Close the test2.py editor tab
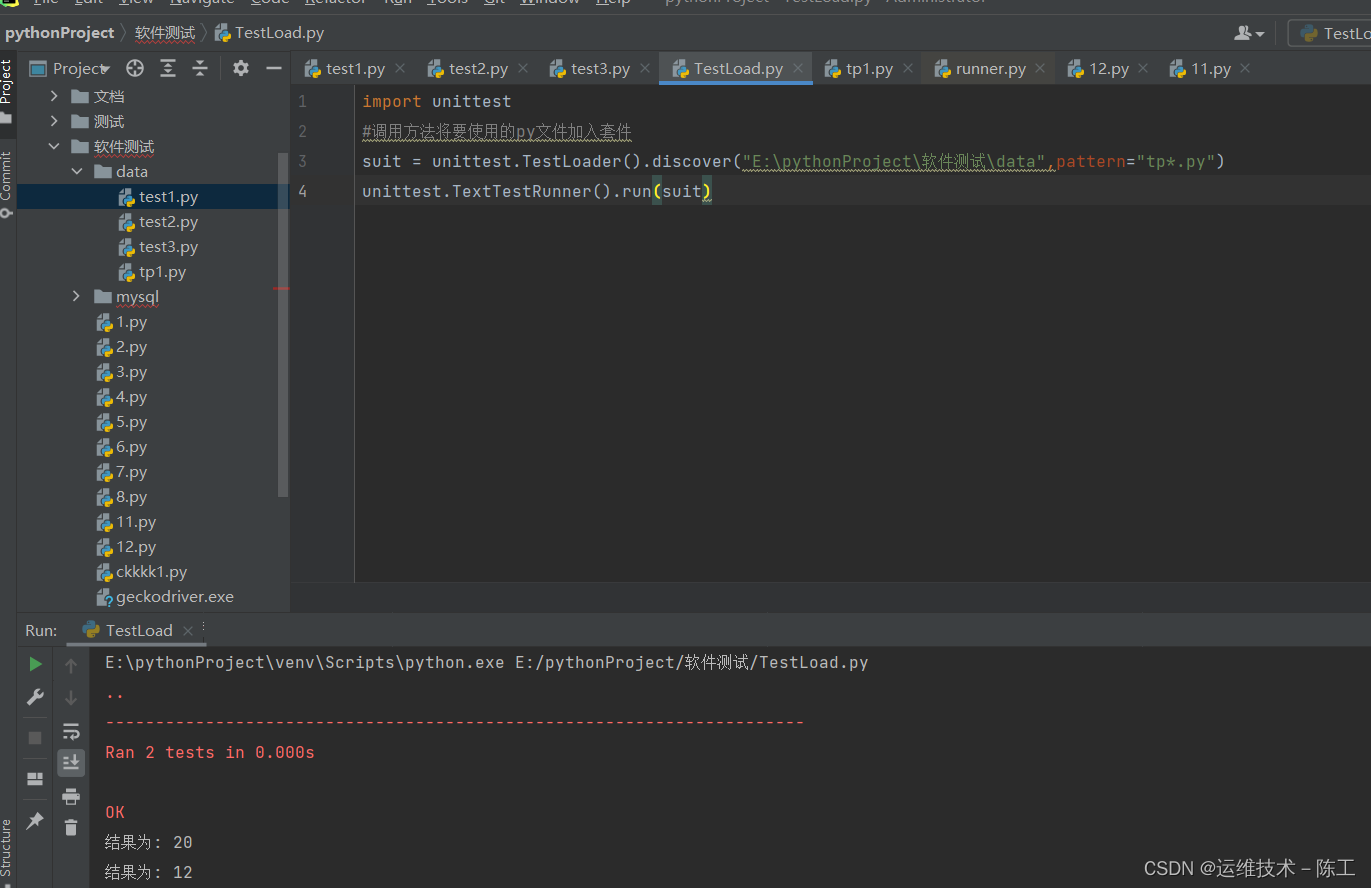This screenshot has height=888, width=1371. (x=523, y=68)
